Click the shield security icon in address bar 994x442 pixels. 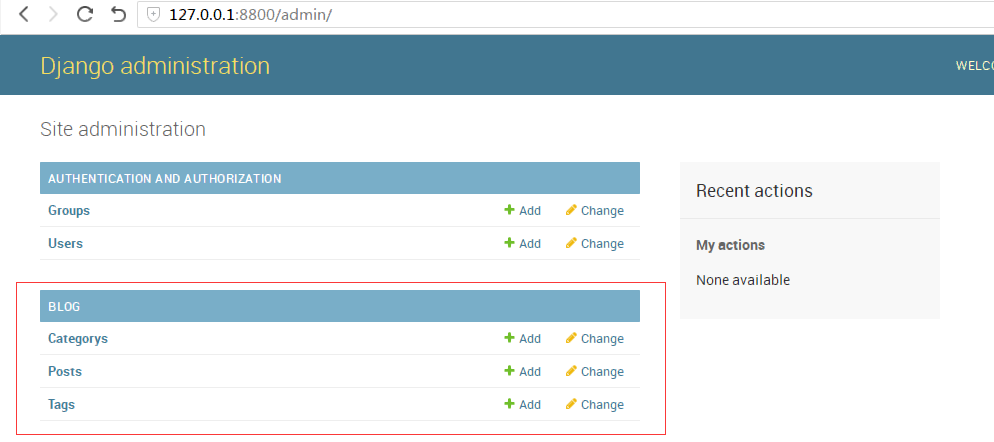point(153,15)
